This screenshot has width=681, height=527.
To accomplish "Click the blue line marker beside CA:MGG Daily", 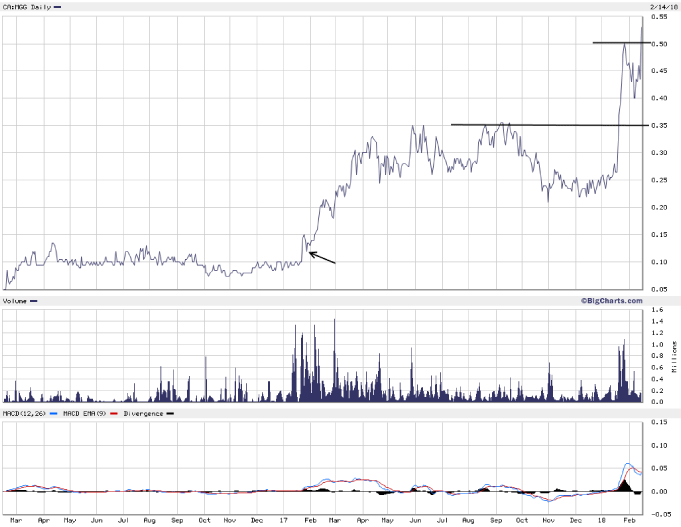I will (57, 8).
